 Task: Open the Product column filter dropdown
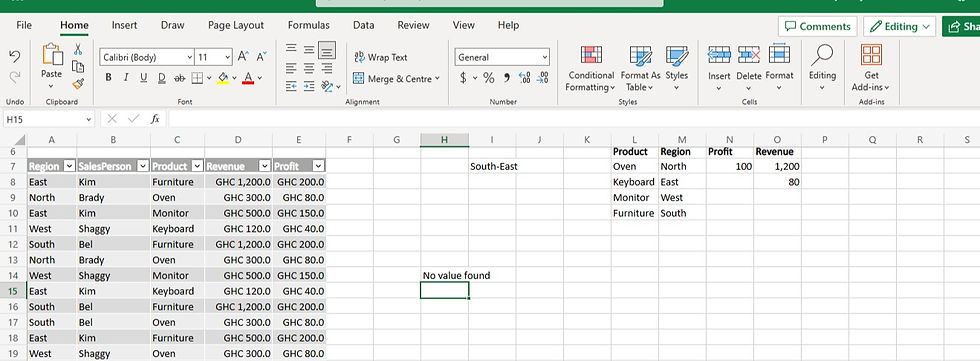coord(198,166)
